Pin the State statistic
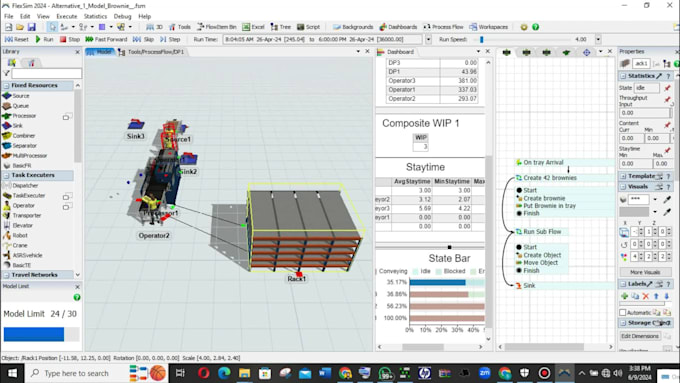The image size is (680, 383). click(x=667, y=88)
